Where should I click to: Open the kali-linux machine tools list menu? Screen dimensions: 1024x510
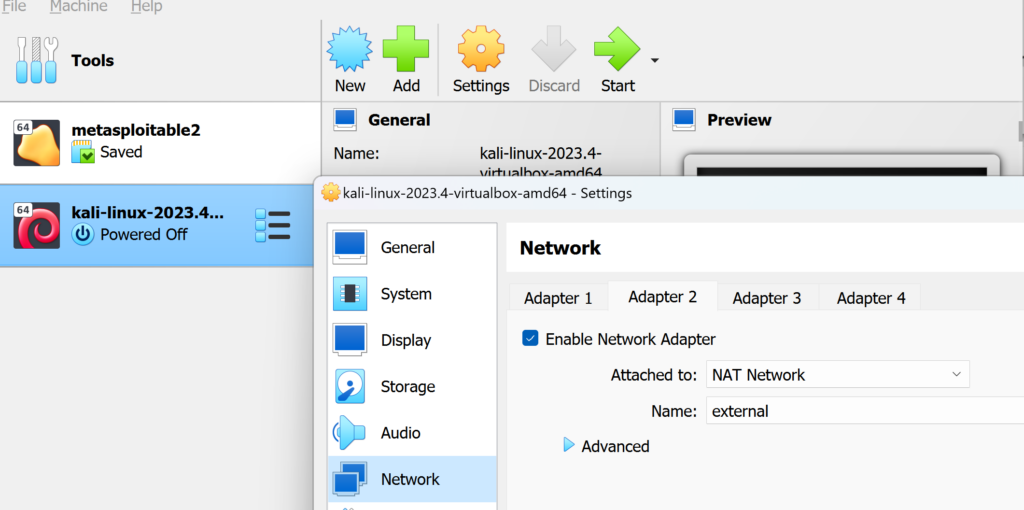(x=272, y=225)
